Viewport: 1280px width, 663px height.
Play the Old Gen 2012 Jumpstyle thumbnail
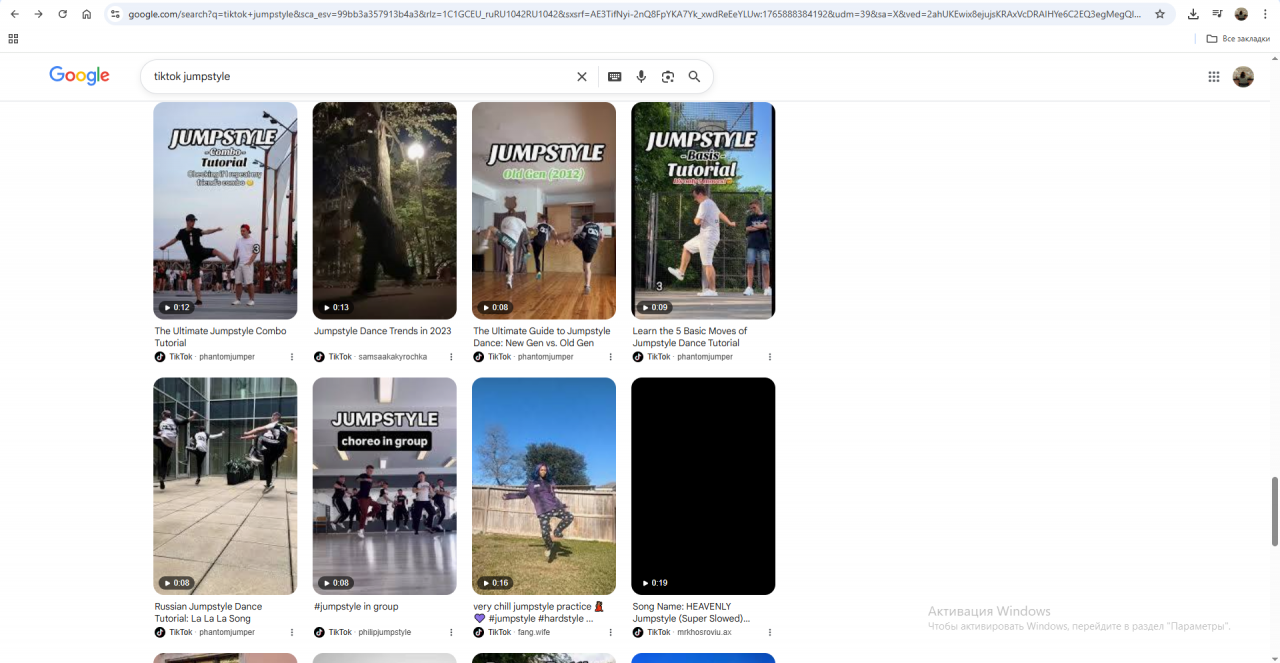pyautogui.click(x=544, y=210)
